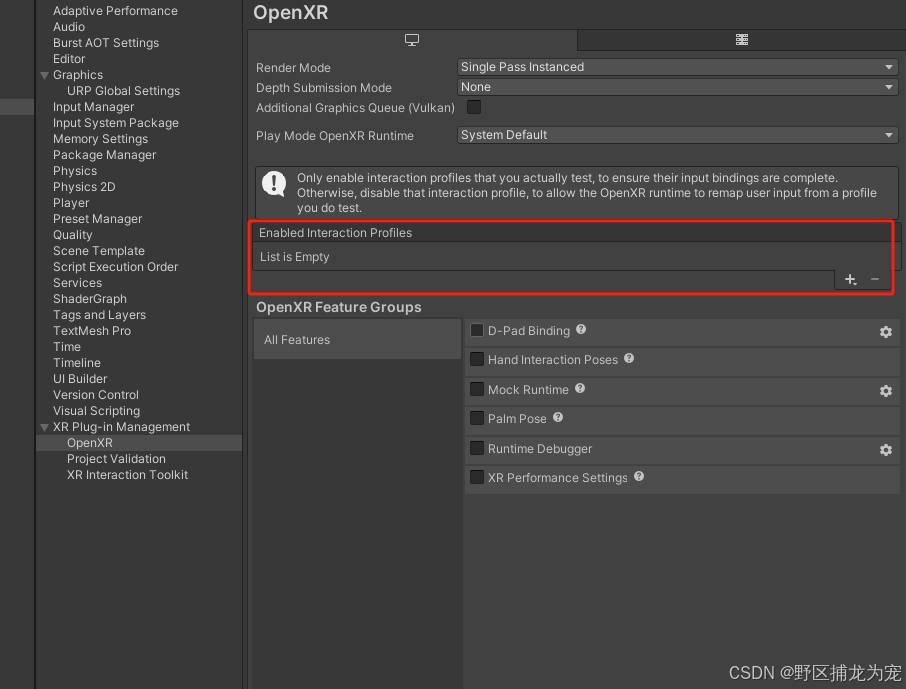Open Project Validation page
Image resolution: width=906 pixels, height=689 pixels.
click(x=116, y=459)
